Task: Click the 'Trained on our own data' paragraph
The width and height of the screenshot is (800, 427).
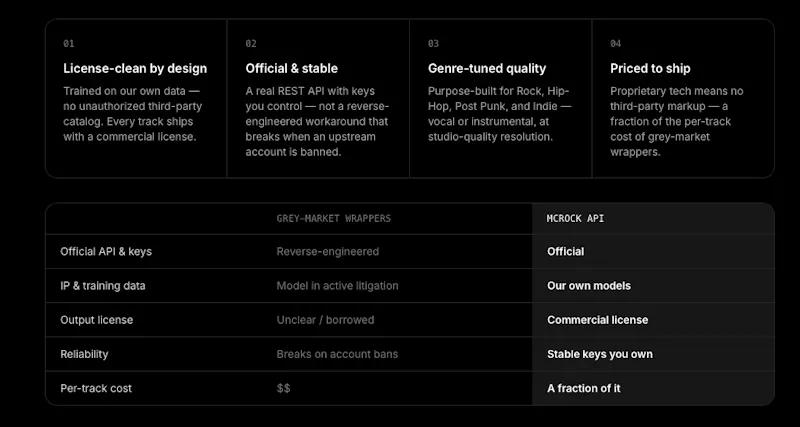Action: click(133, 114)
